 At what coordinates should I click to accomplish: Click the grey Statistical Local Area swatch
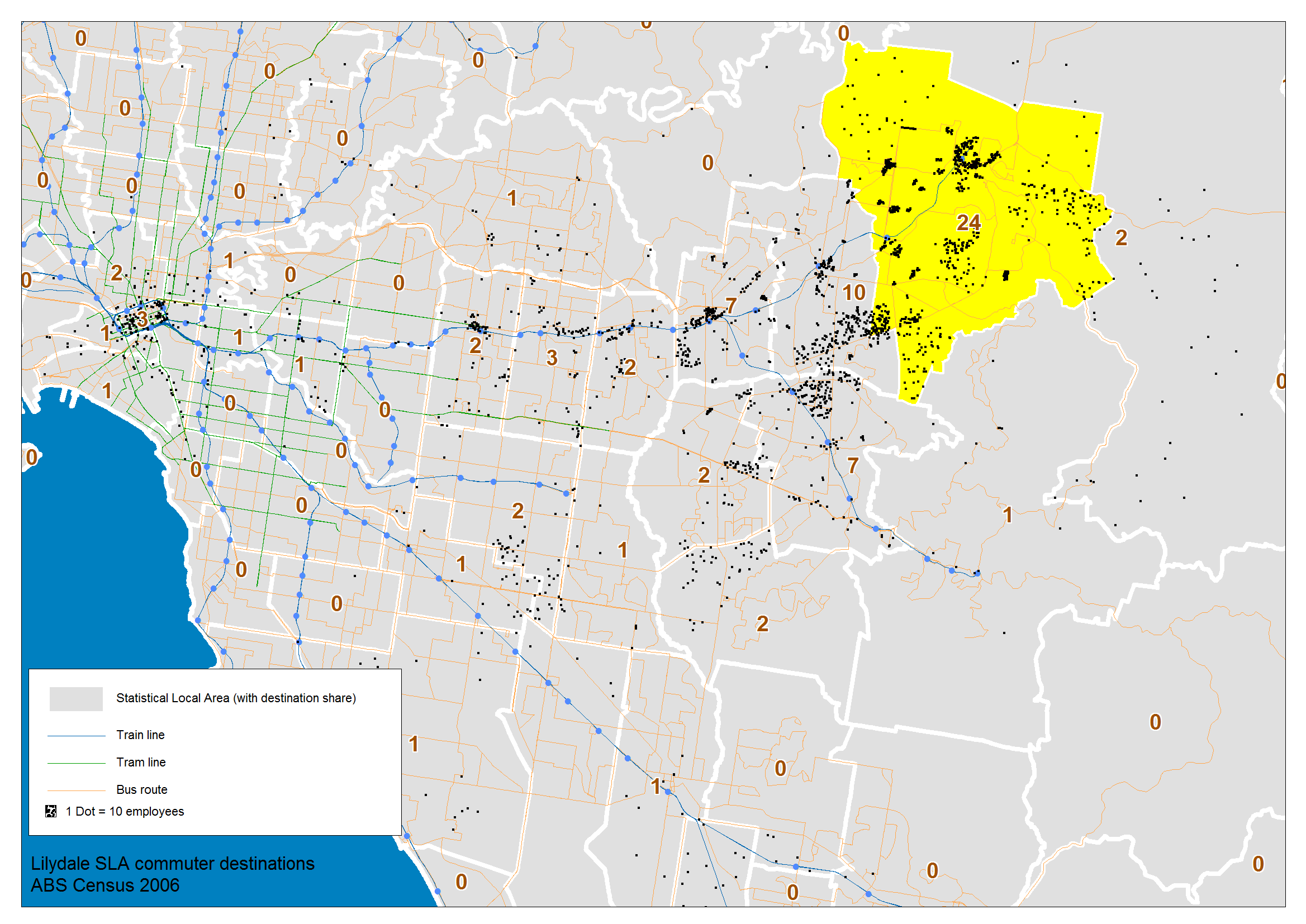tap(75, 699)
